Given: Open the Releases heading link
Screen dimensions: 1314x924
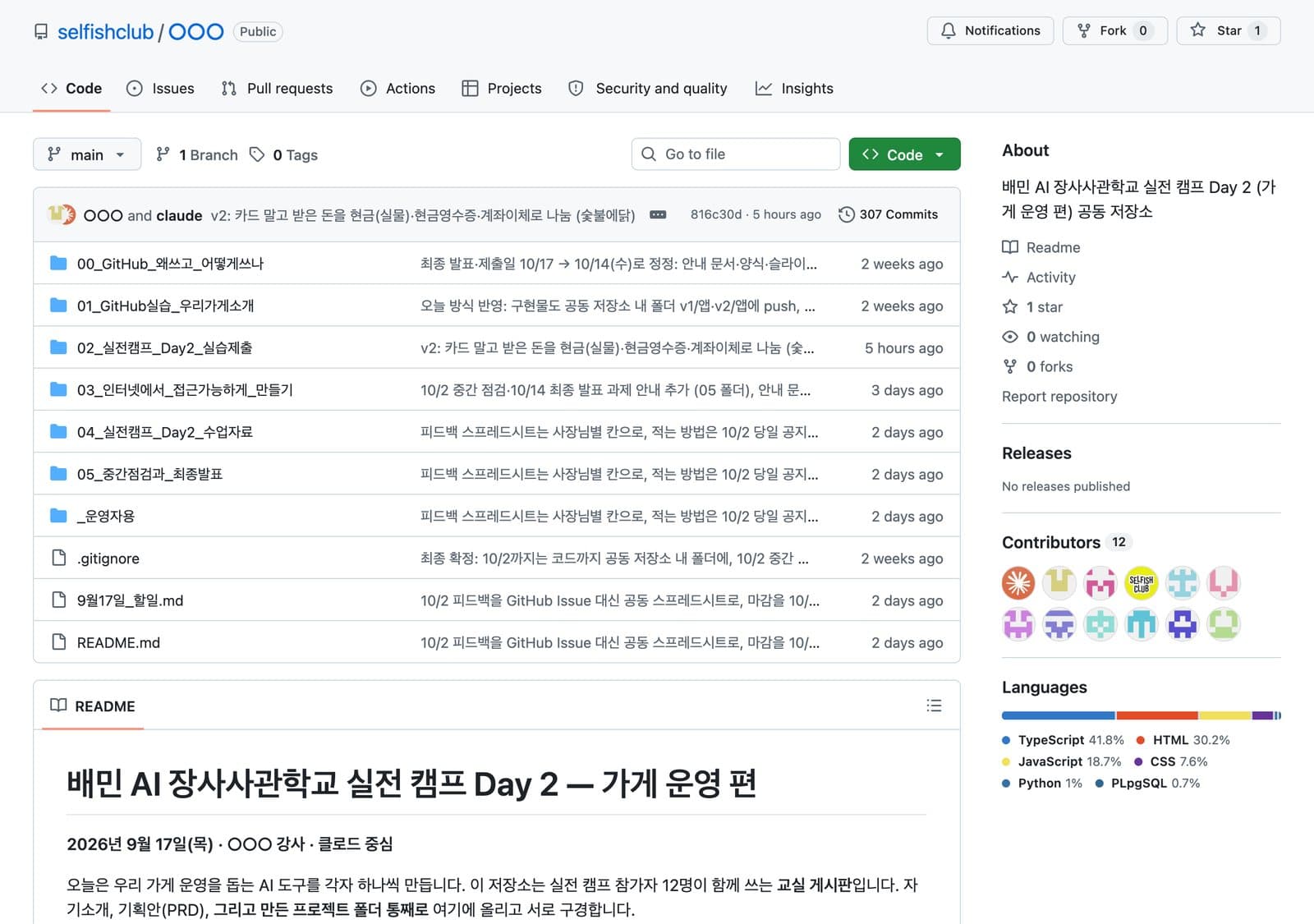Looking at the screenshot, I should point(1036,453).
